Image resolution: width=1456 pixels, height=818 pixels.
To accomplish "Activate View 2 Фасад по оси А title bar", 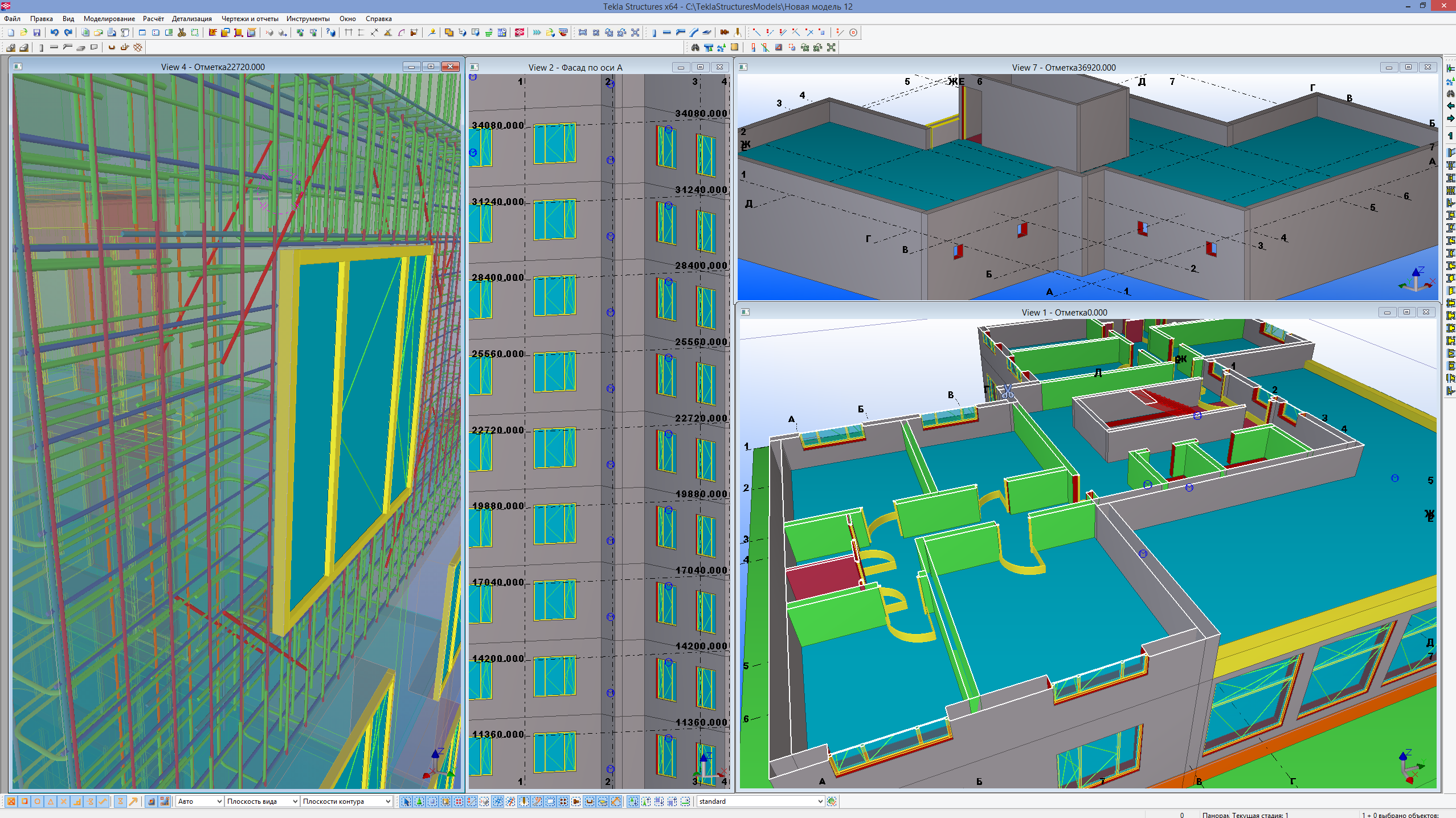I will pyautogui.click(x=575, y=67).
